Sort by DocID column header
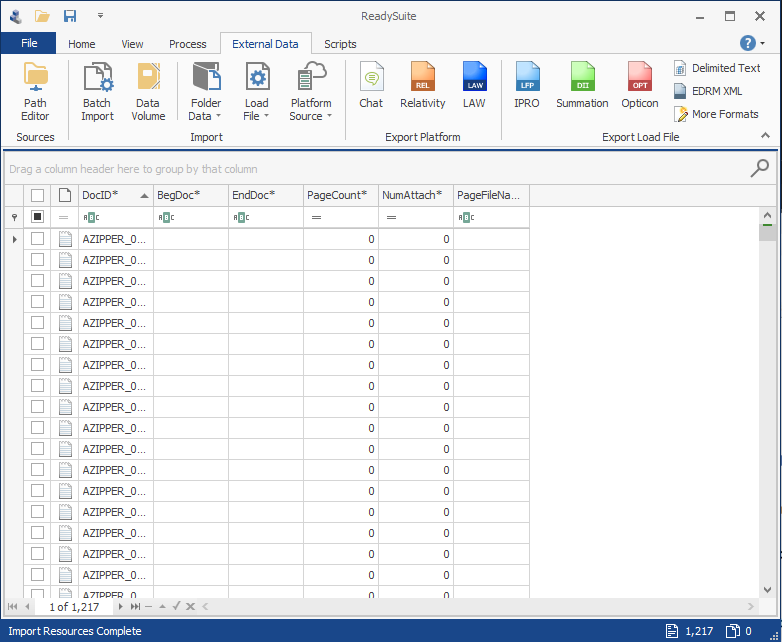Screen dimensions: 782x642 click(116, 195)
